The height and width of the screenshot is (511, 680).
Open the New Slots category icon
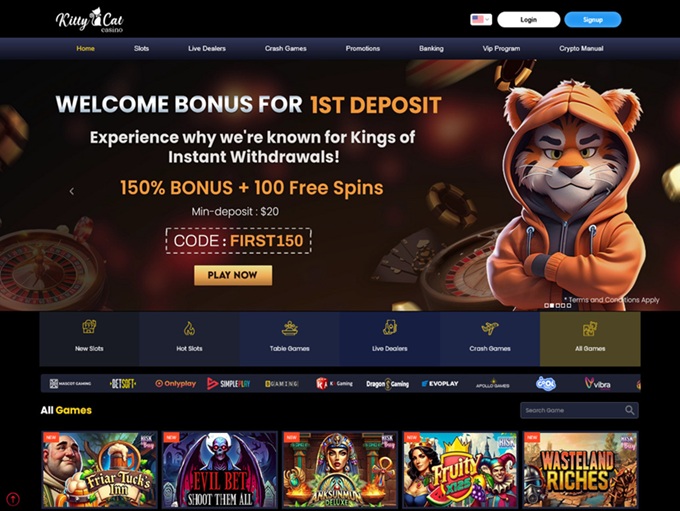(89, 327)
